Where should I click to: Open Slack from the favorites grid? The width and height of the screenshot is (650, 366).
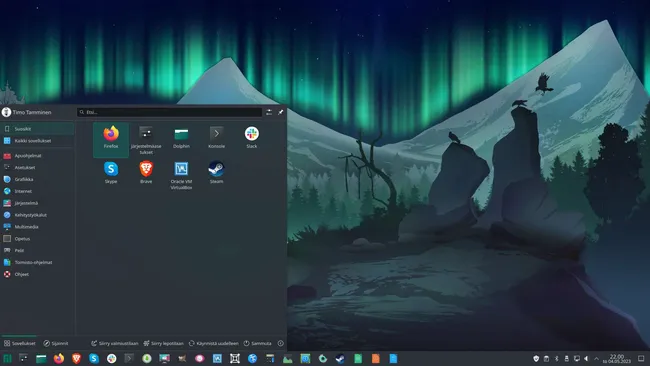tap(252, 138)
